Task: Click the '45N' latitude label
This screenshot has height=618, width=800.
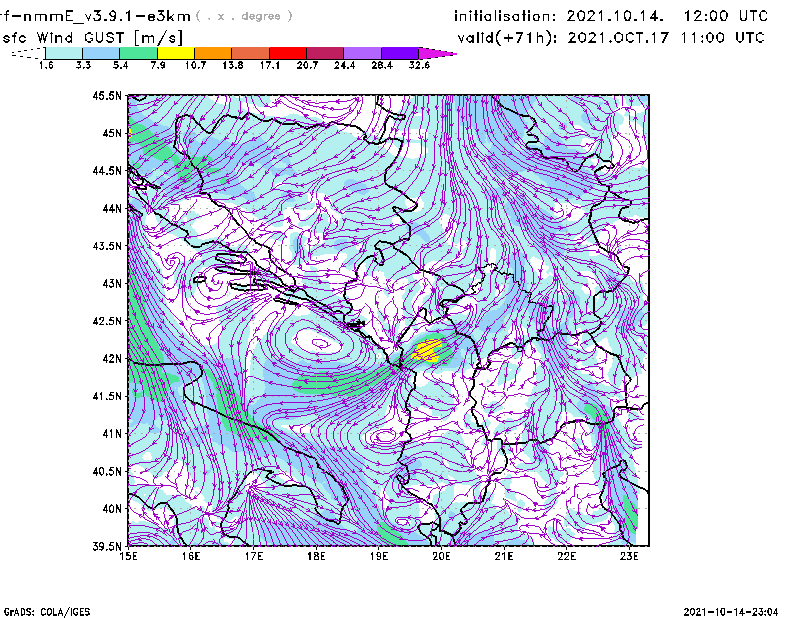Action: [112, 133]
